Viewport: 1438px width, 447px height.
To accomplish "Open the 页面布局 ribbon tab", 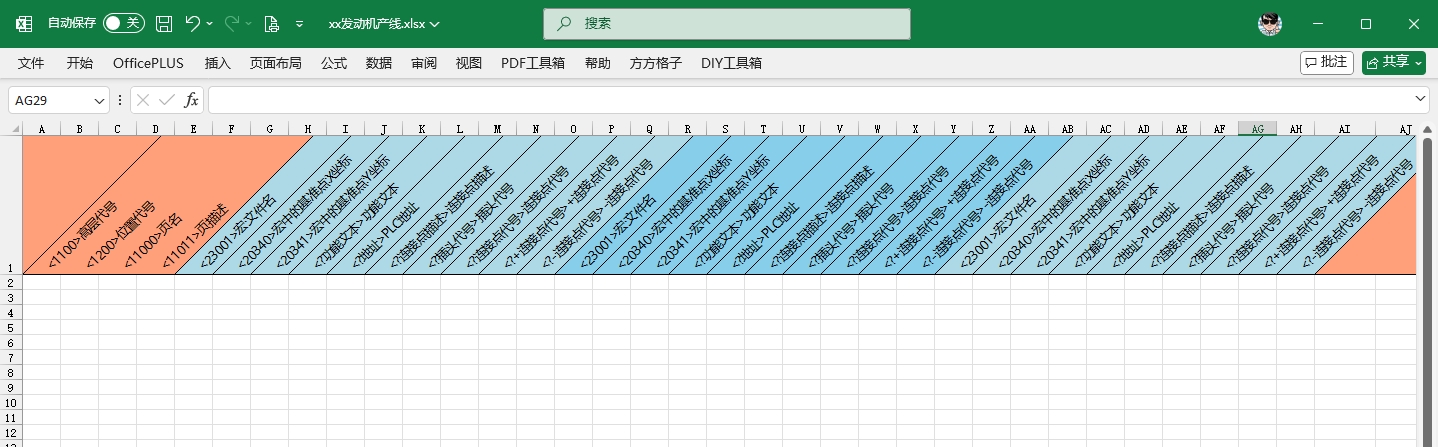I will [x=275, y=63].
